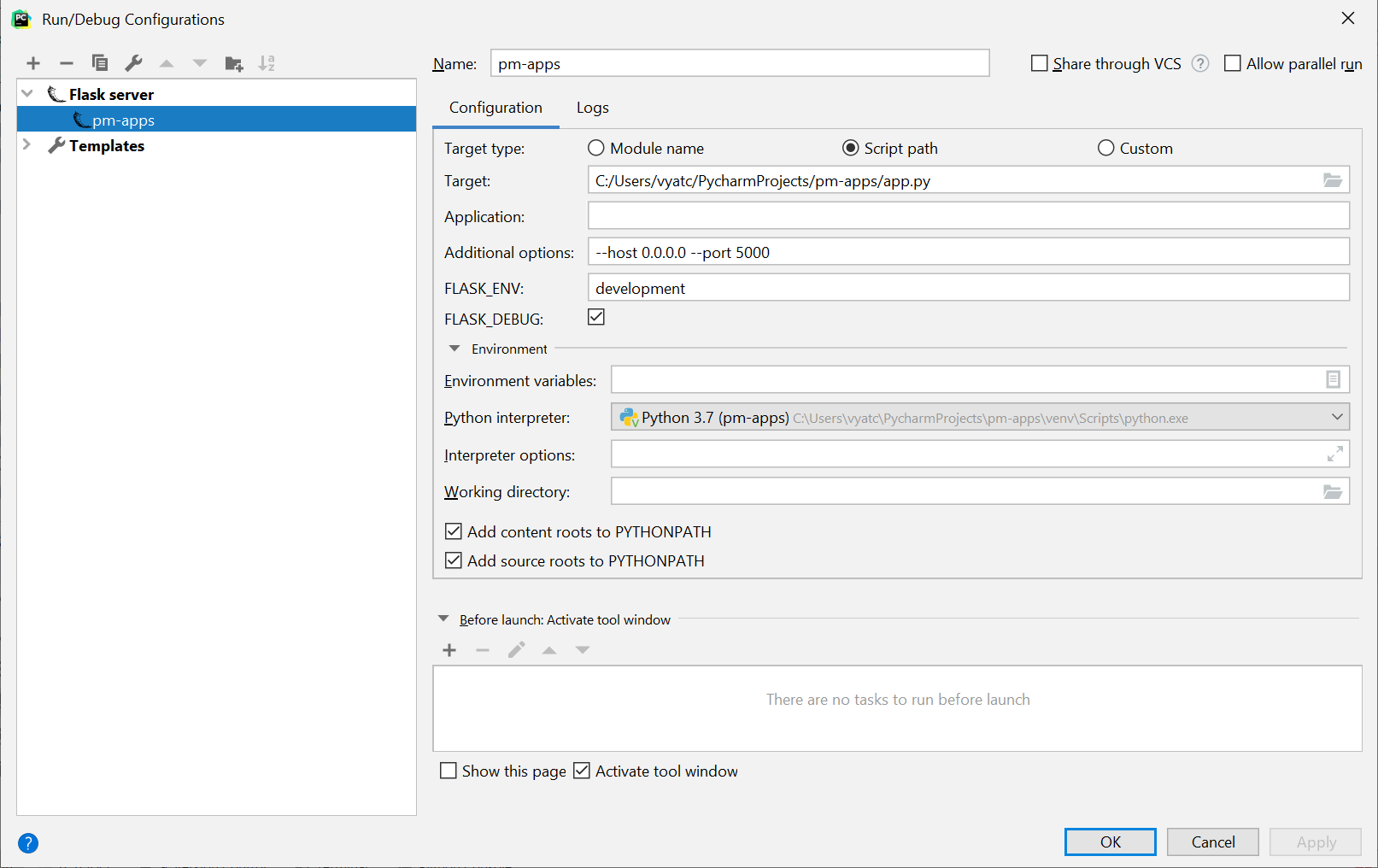
Task: Move before launch task down
Action: (x=583, y=650)
